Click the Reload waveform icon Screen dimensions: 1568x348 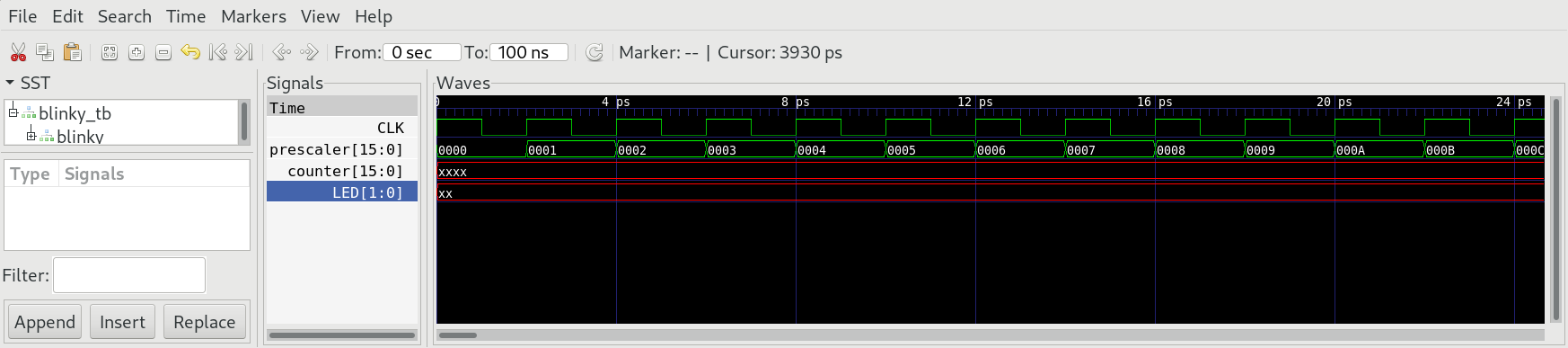(594, 52)
